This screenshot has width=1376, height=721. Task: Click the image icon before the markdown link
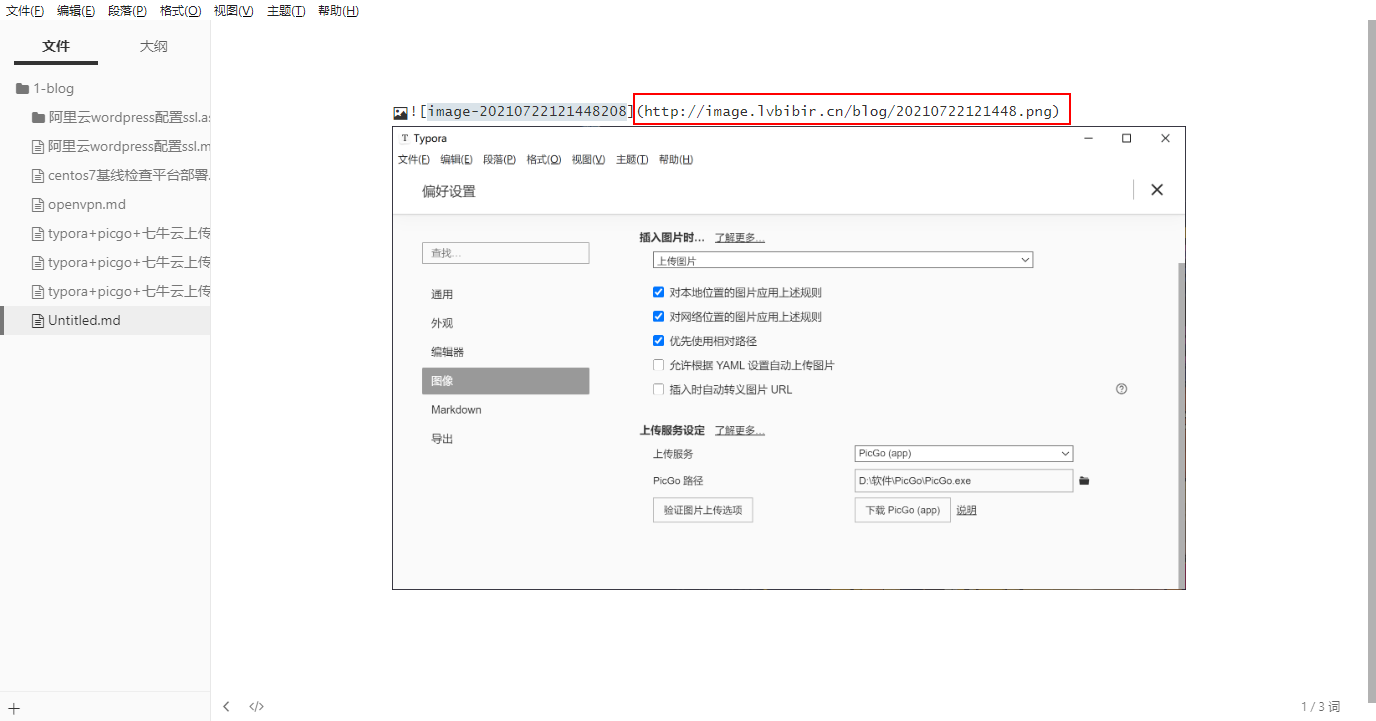click(x=400, y=113)
